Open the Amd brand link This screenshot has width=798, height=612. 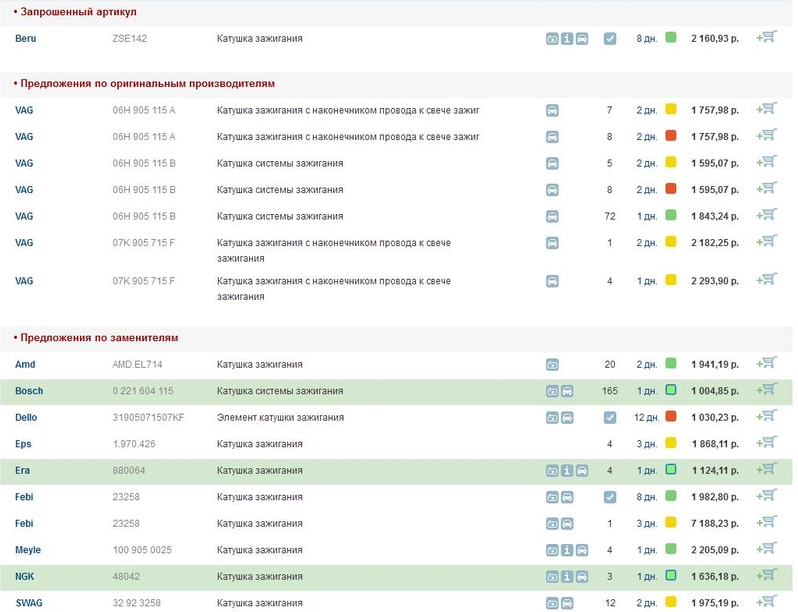[x=25, y=365]
